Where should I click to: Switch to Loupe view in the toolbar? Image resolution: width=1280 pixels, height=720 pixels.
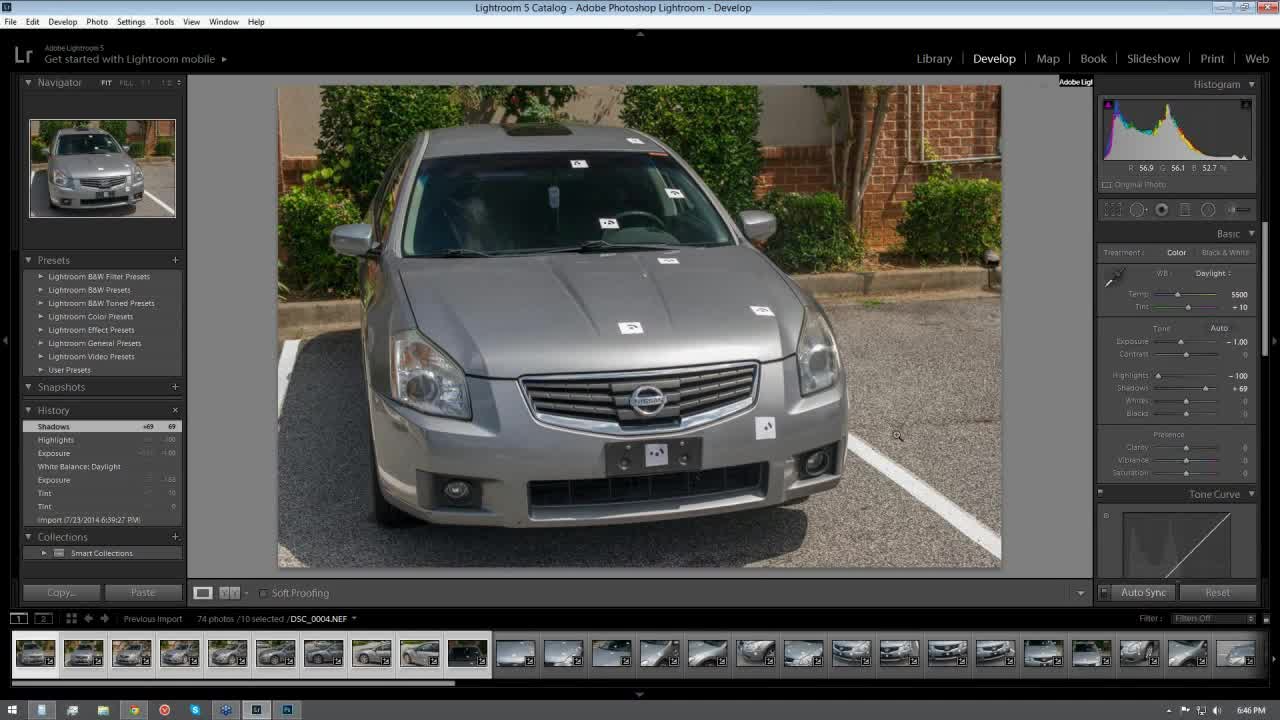click(202, 593)
